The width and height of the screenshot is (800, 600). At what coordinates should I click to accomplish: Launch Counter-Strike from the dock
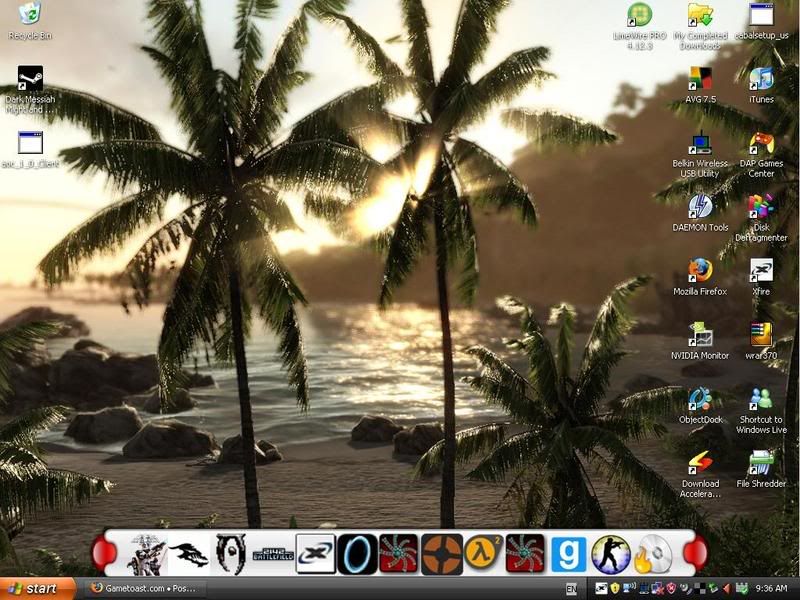(x=611, y=554)
